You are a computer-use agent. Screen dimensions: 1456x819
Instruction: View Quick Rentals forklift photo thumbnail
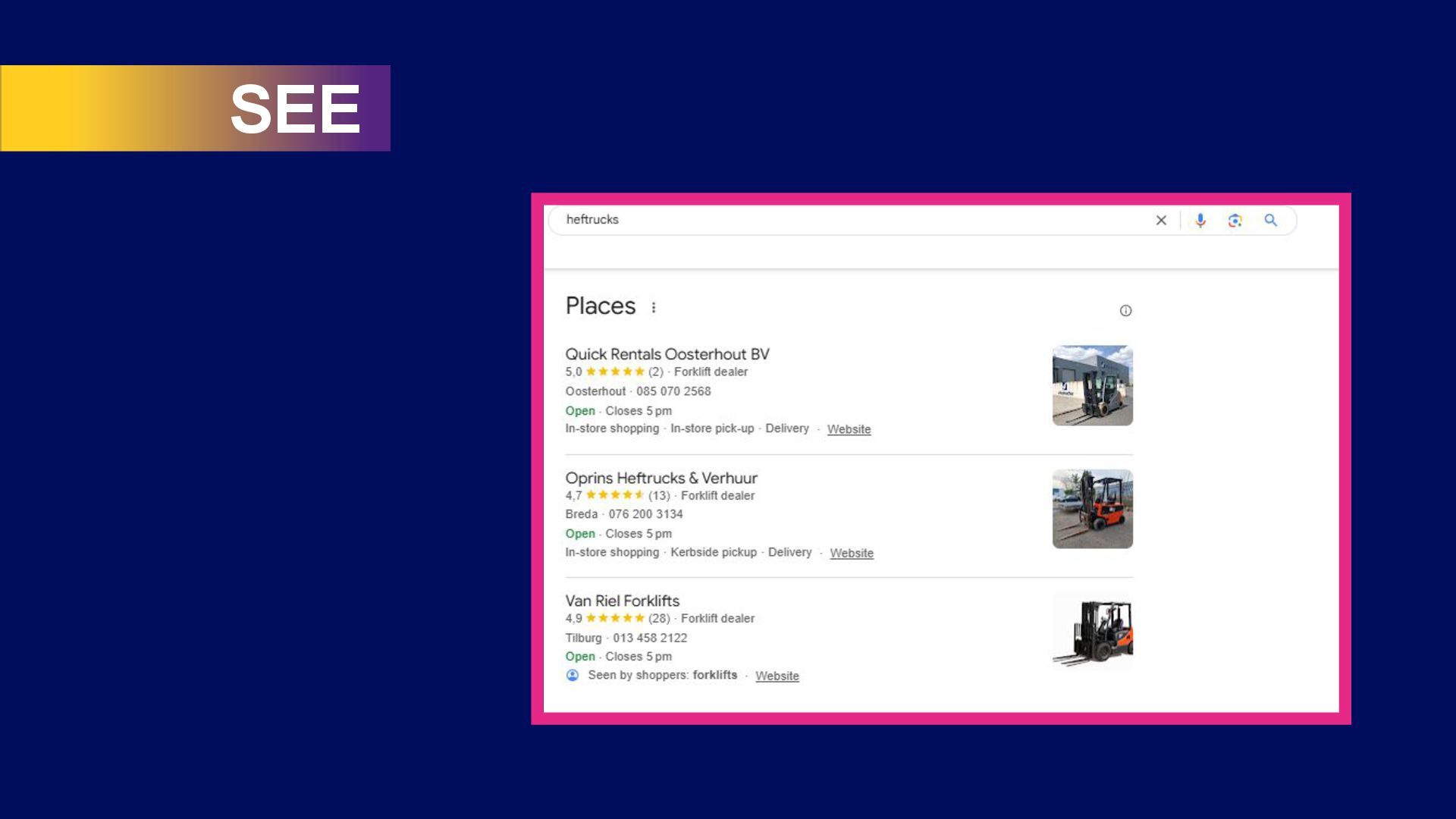click(x=1092, y=385)
